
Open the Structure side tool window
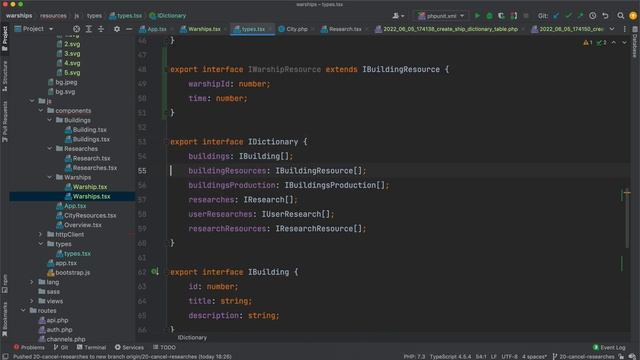point(5,76)
